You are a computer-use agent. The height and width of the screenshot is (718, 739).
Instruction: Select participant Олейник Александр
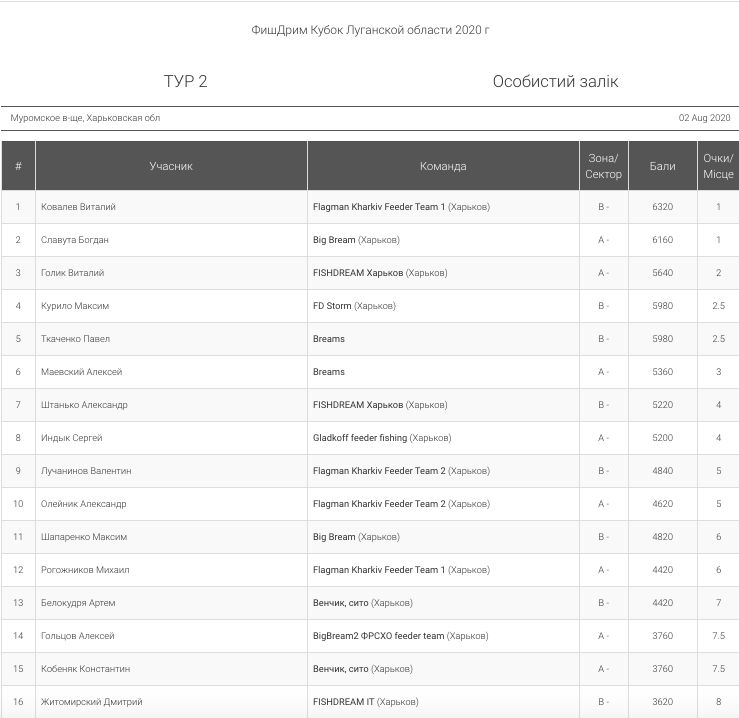(83, 504)
